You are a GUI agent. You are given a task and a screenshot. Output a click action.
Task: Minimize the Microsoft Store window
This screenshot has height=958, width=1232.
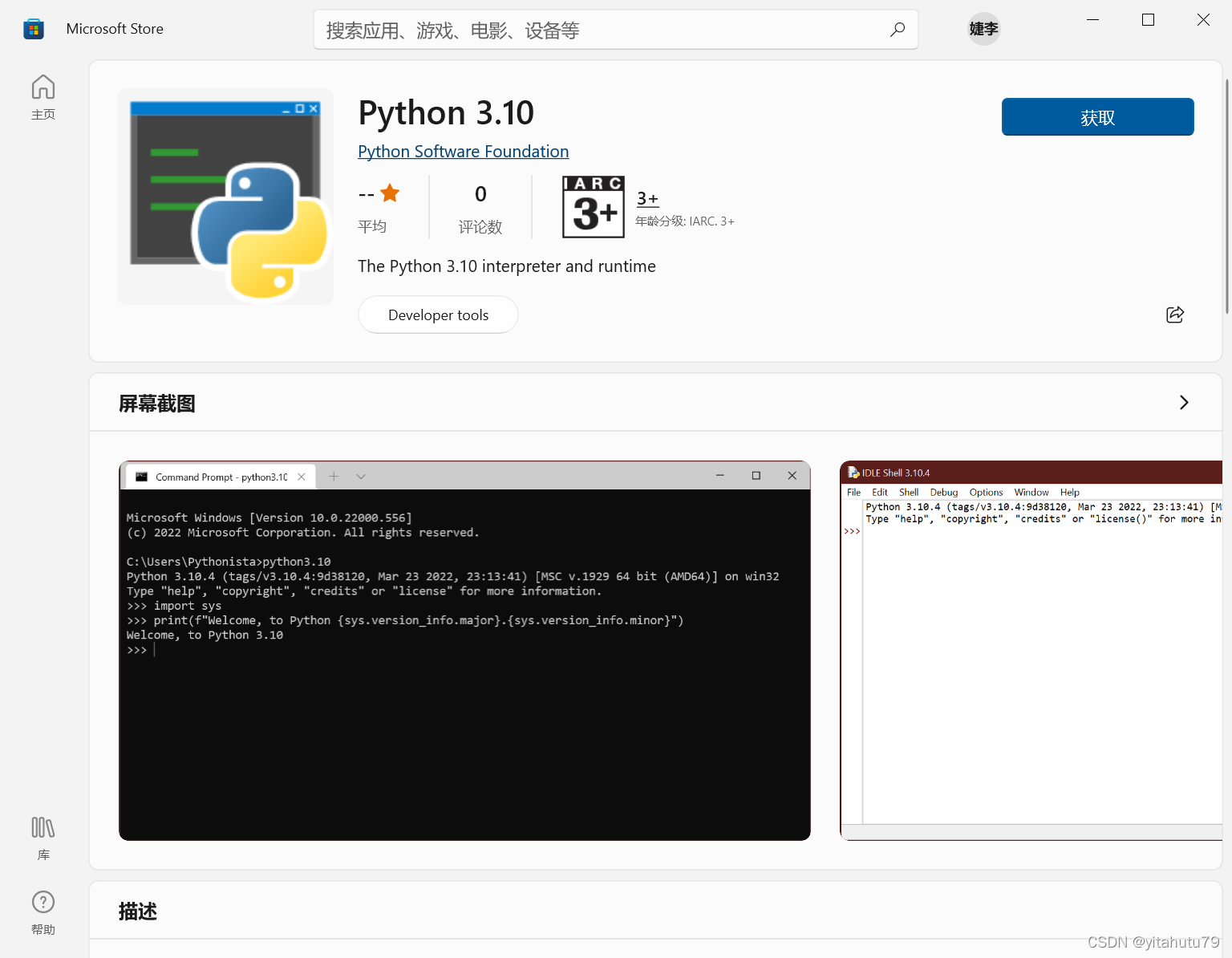[x=1092, y=20]
